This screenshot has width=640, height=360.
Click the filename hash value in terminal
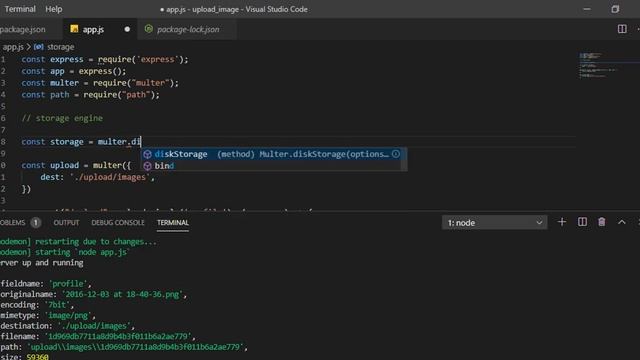(x=118, y=337)
